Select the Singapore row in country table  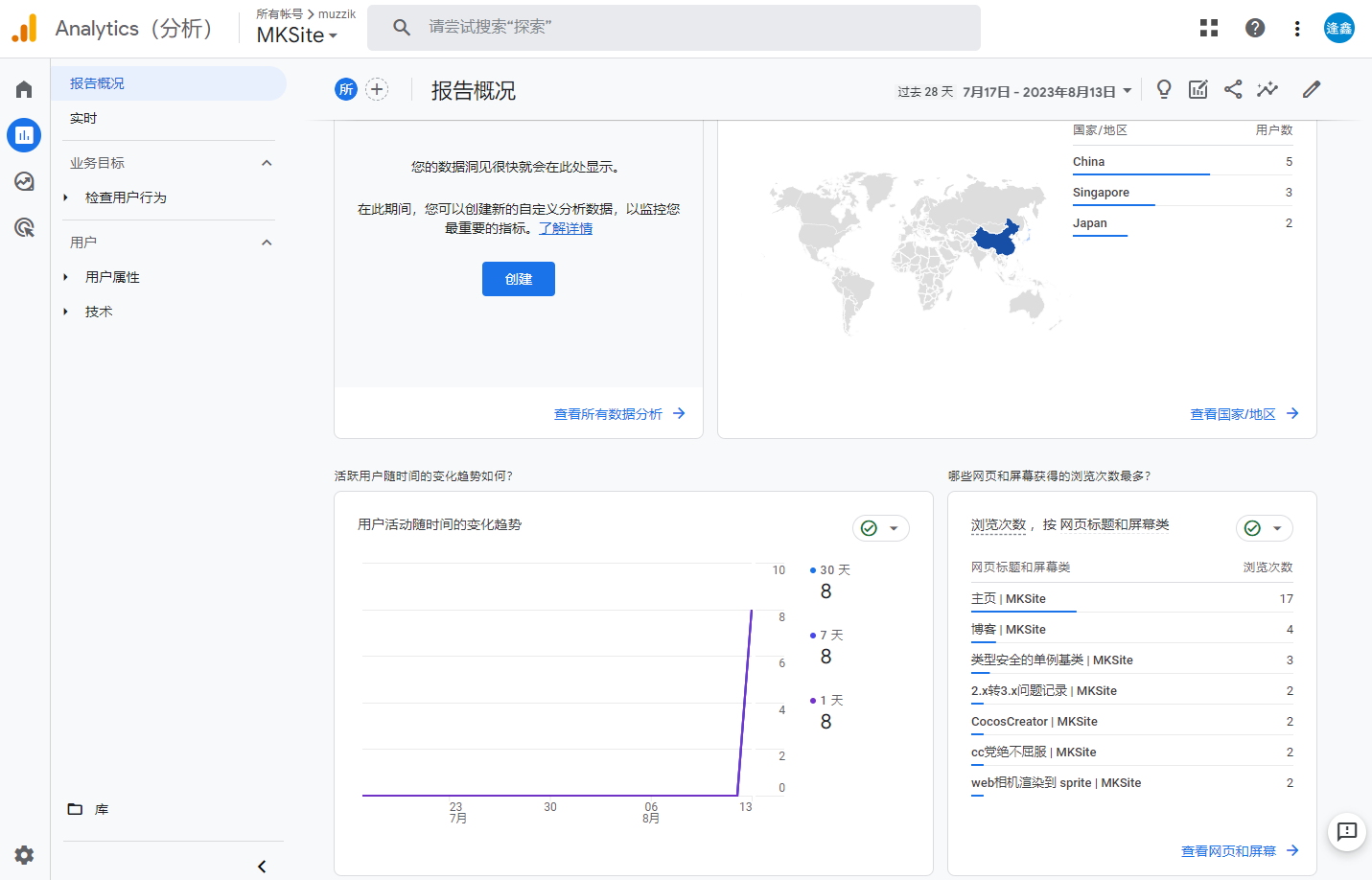[1182, 193]
